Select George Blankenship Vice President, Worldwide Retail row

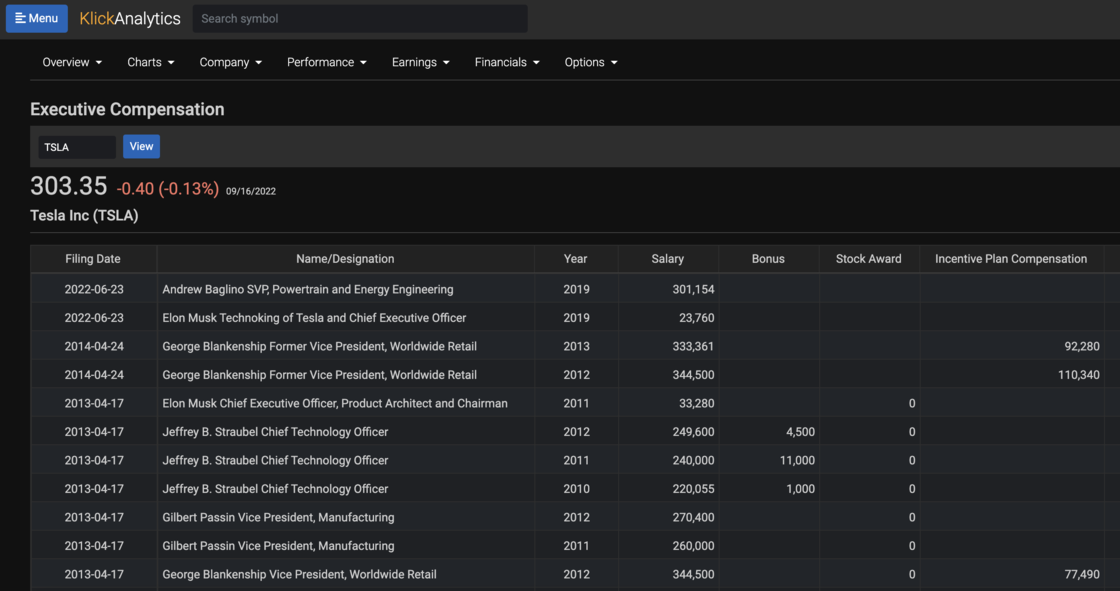(x=575, y=575)
